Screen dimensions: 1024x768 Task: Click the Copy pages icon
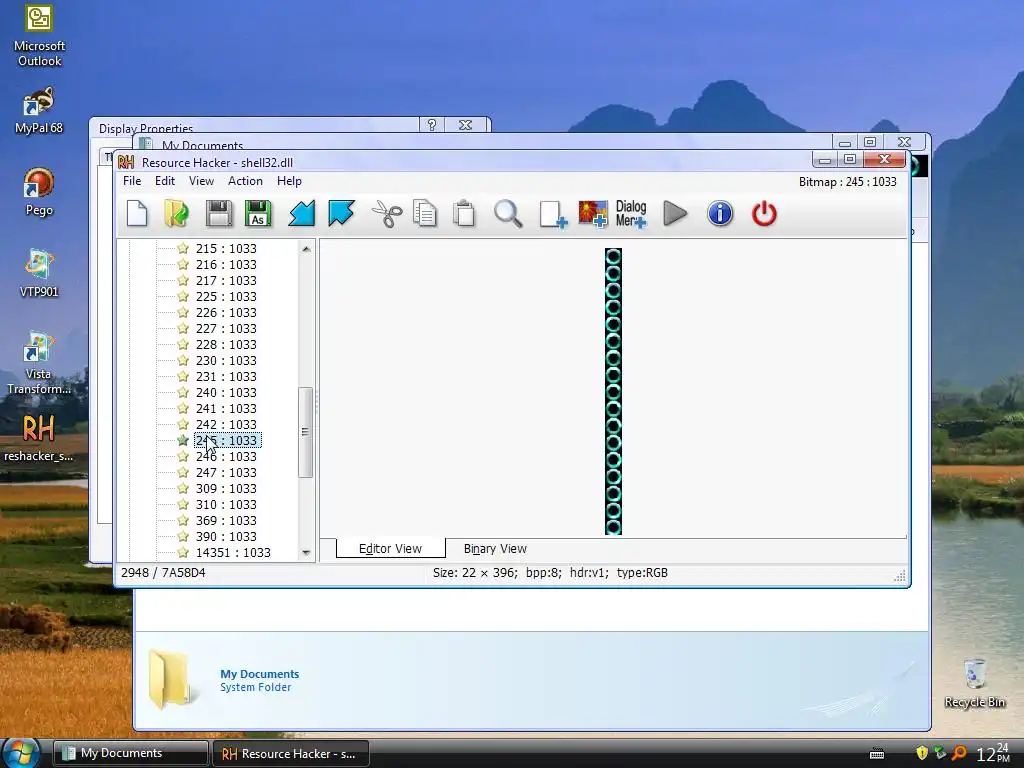(x=425, y=214)
